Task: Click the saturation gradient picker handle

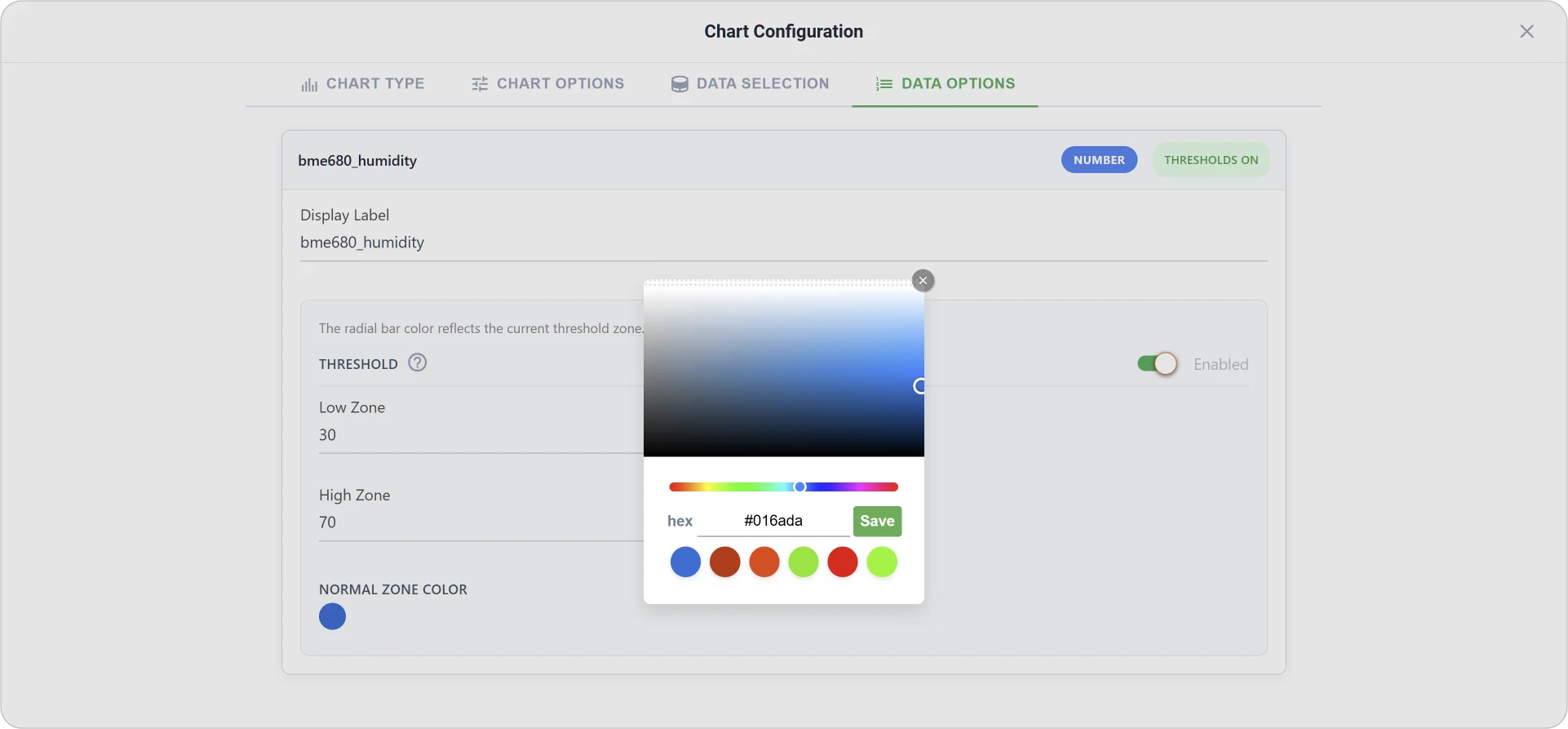Action: click(919, 386)
